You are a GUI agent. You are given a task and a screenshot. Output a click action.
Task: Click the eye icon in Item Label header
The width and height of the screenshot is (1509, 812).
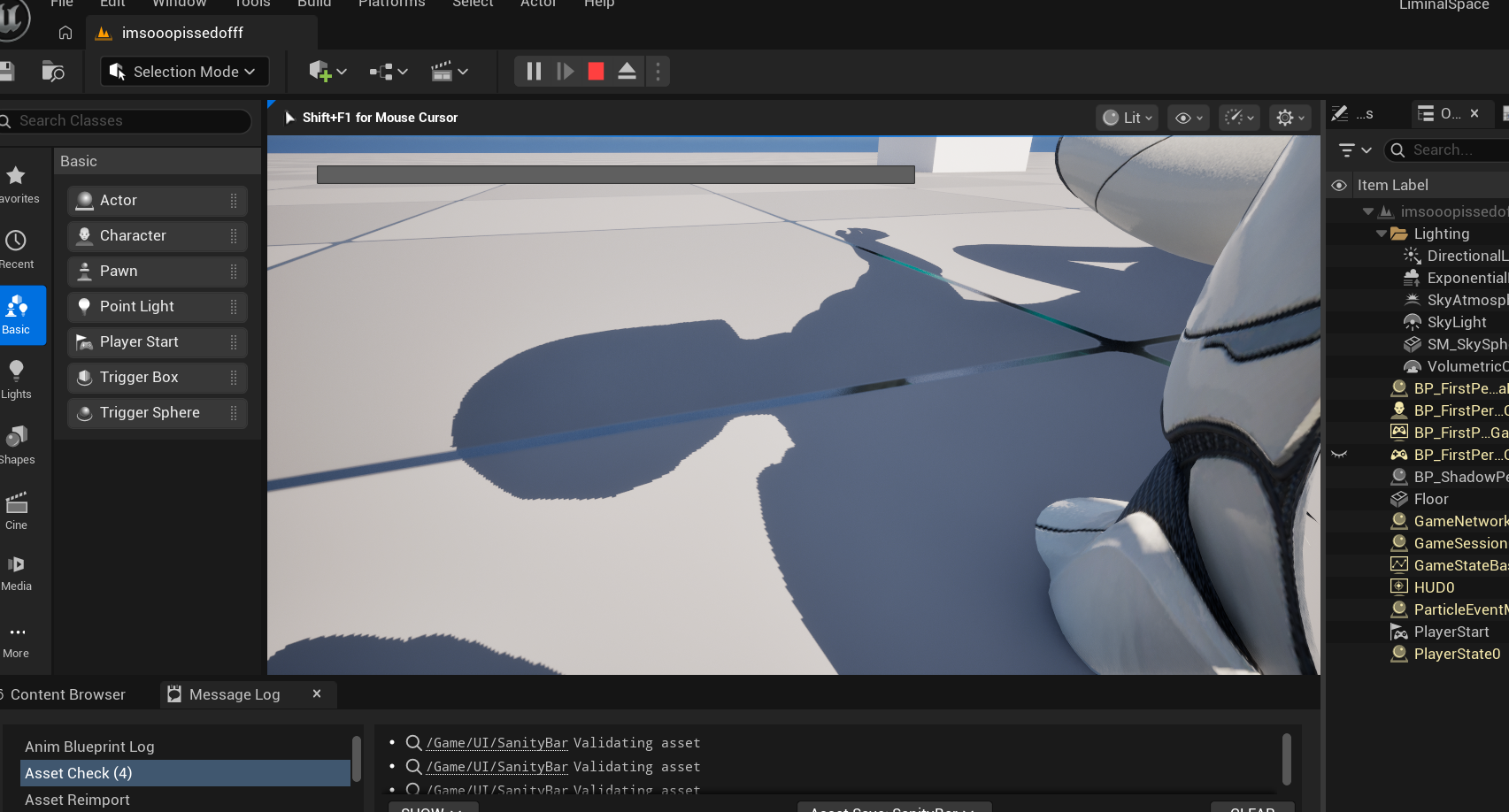click(1339, 185)
